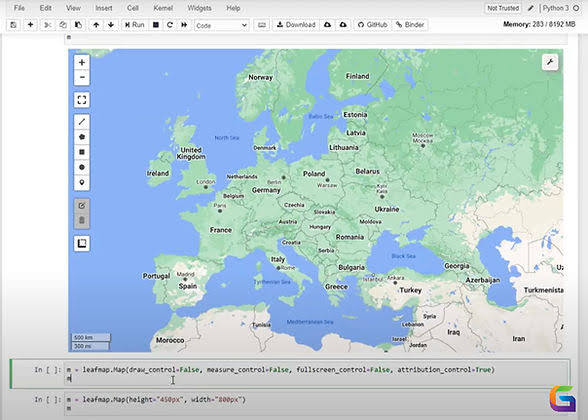The image size is (588, 420).
Task: Click the Not Trusted notebook indicator
Action: tap(503, 8)
